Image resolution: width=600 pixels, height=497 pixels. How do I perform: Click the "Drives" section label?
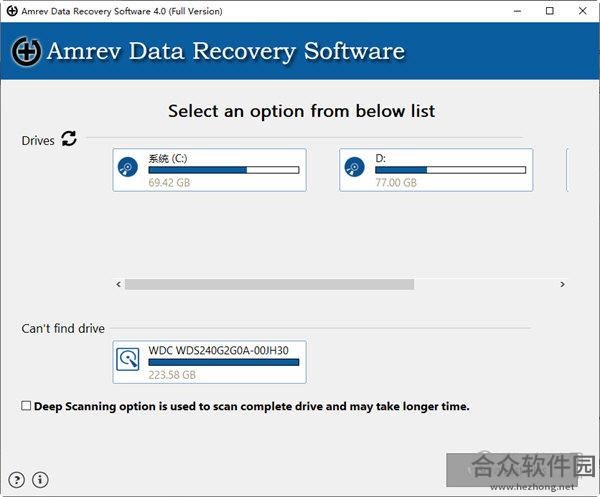tap(38, 140)
